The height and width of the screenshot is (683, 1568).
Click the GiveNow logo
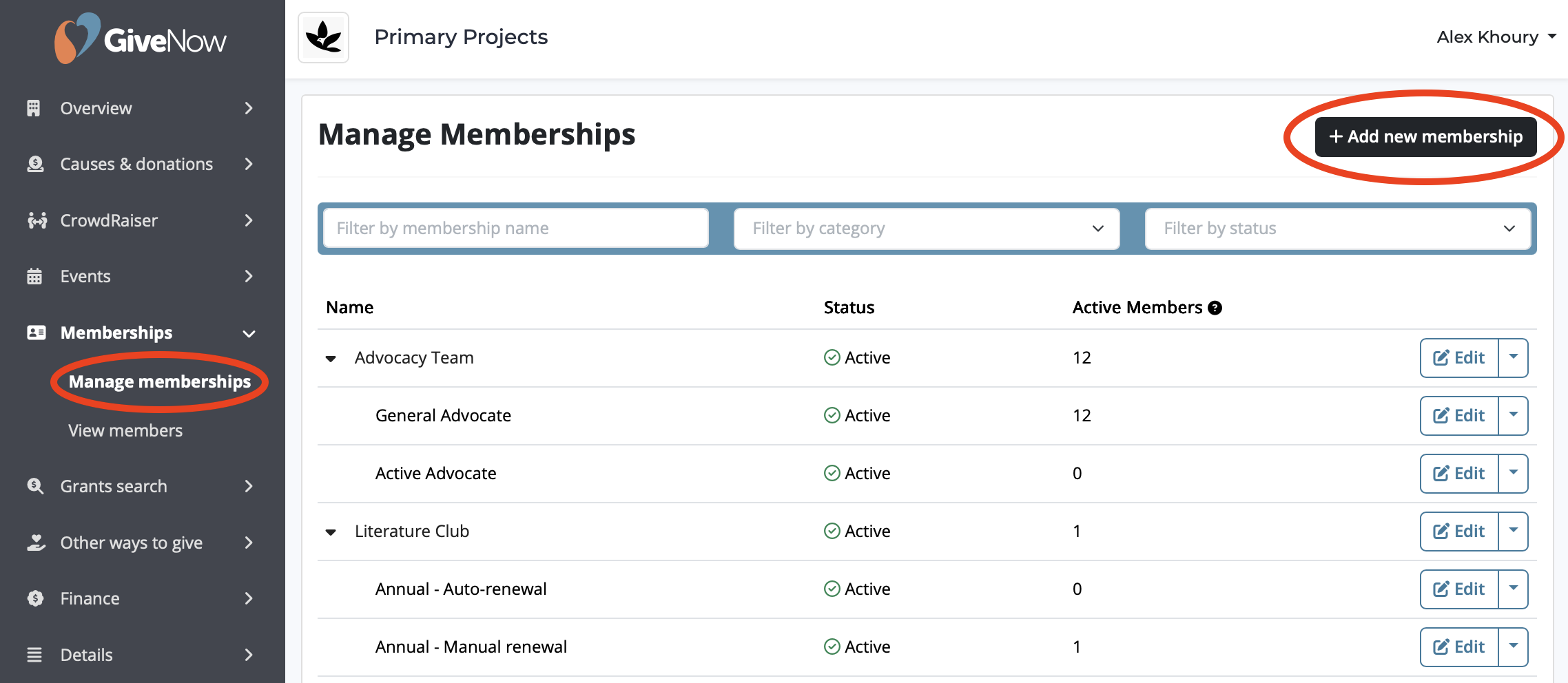click(x=141, y=39)
